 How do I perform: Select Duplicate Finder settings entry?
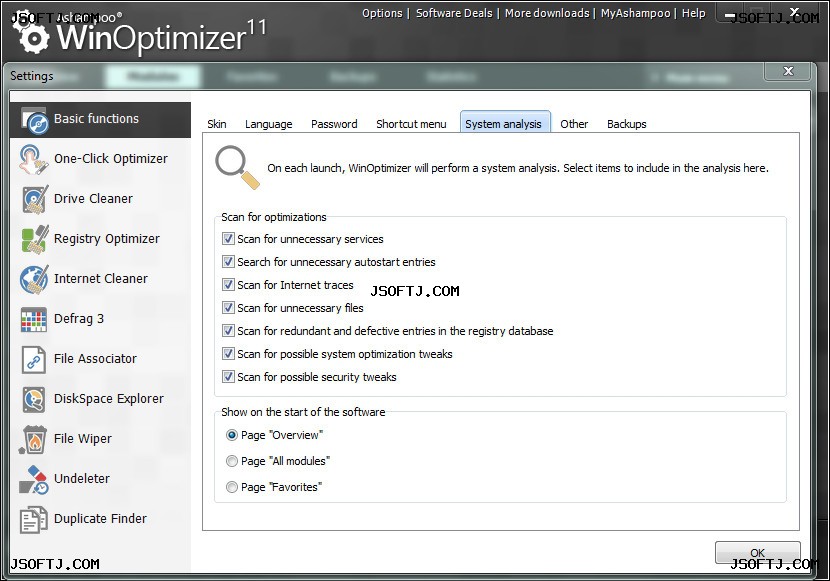click(101, 519)
